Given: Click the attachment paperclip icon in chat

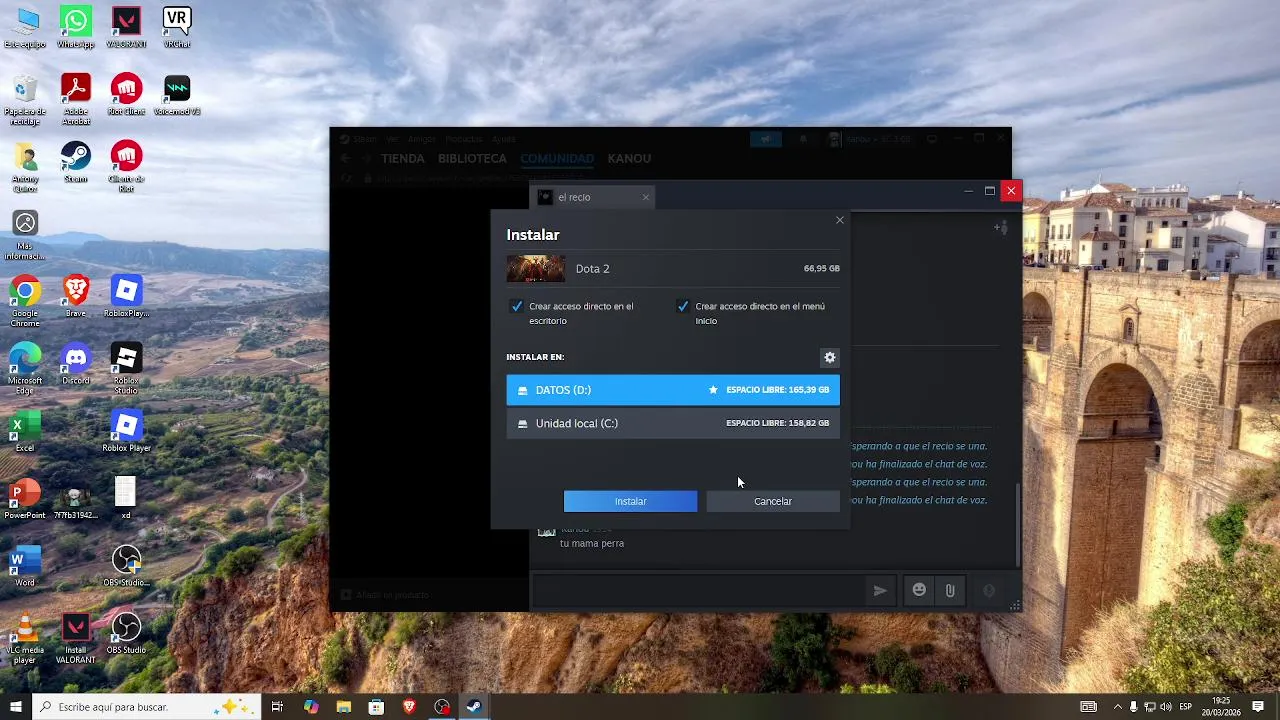Looking at the screenshot, I should [x=950, y=590].
